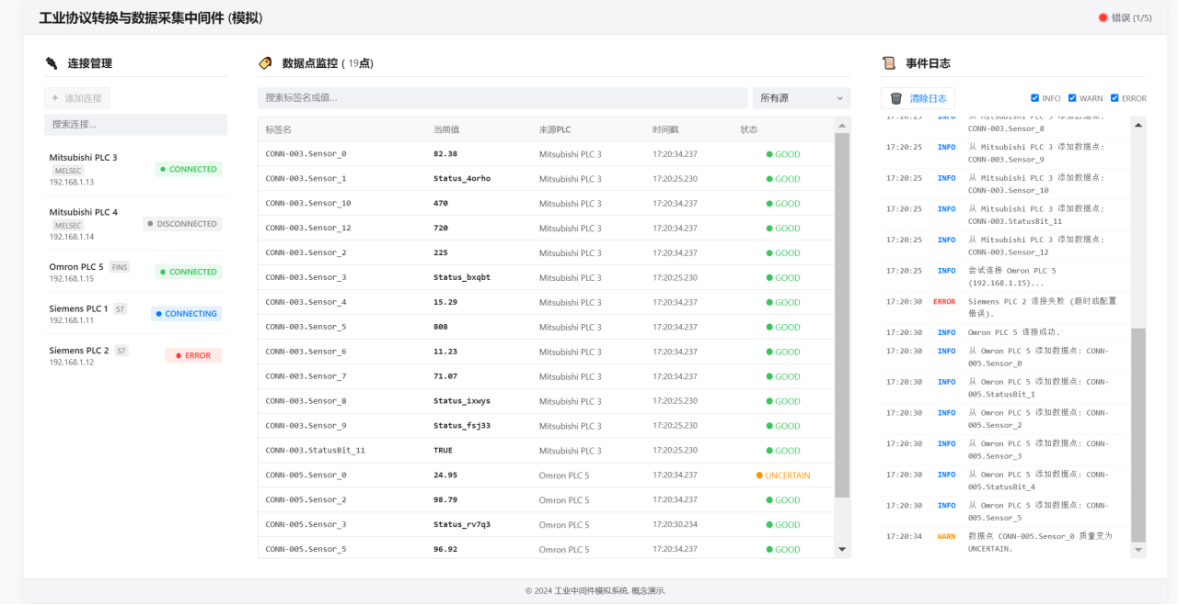Viewport: 1179px width, 605px height.
Task: Click the 错误 (1/5) status text
Action: click(x=1132, y=18)
